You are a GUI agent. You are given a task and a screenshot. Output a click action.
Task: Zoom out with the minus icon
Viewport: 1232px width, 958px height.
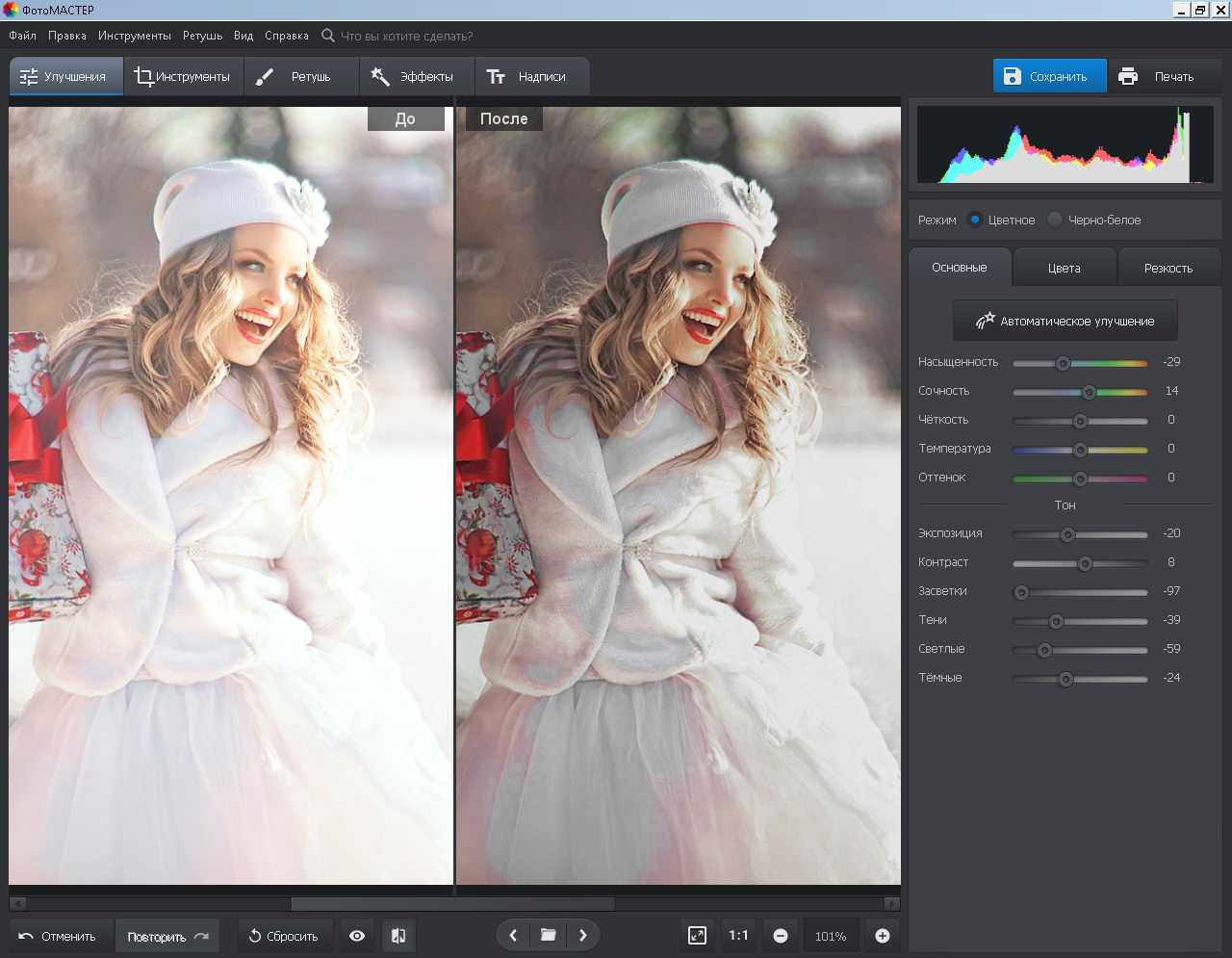point(781,936)
